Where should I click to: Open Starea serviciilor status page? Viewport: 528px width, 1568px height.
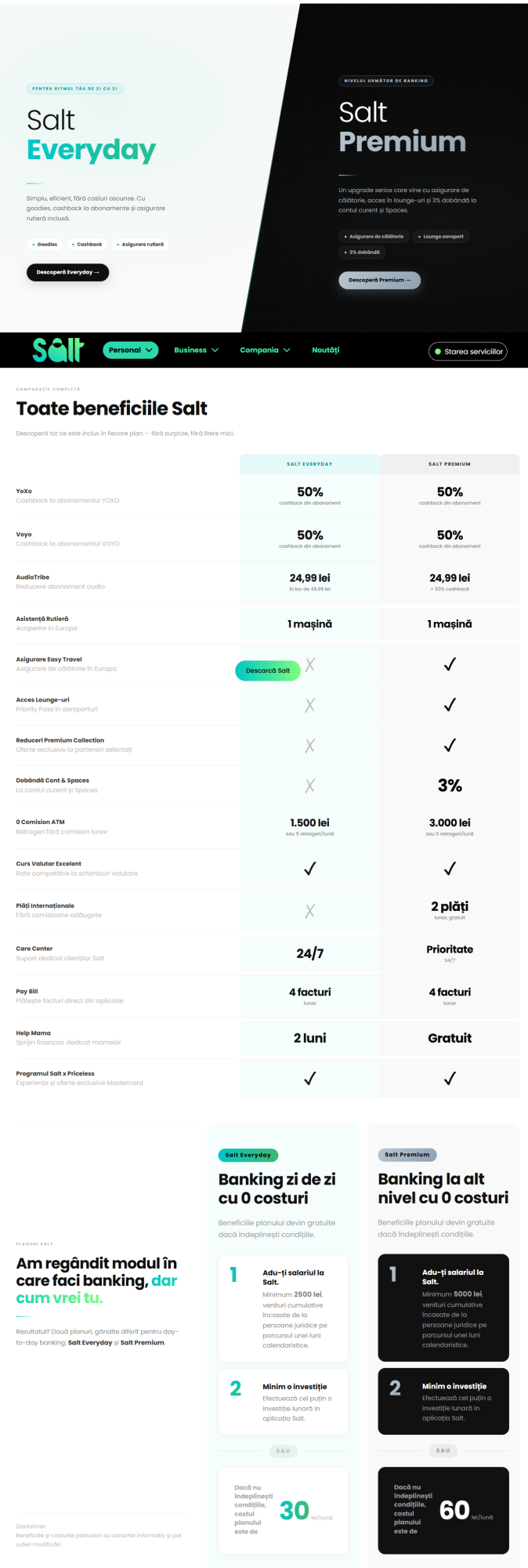pyautogui.click(x=468, y=352)
